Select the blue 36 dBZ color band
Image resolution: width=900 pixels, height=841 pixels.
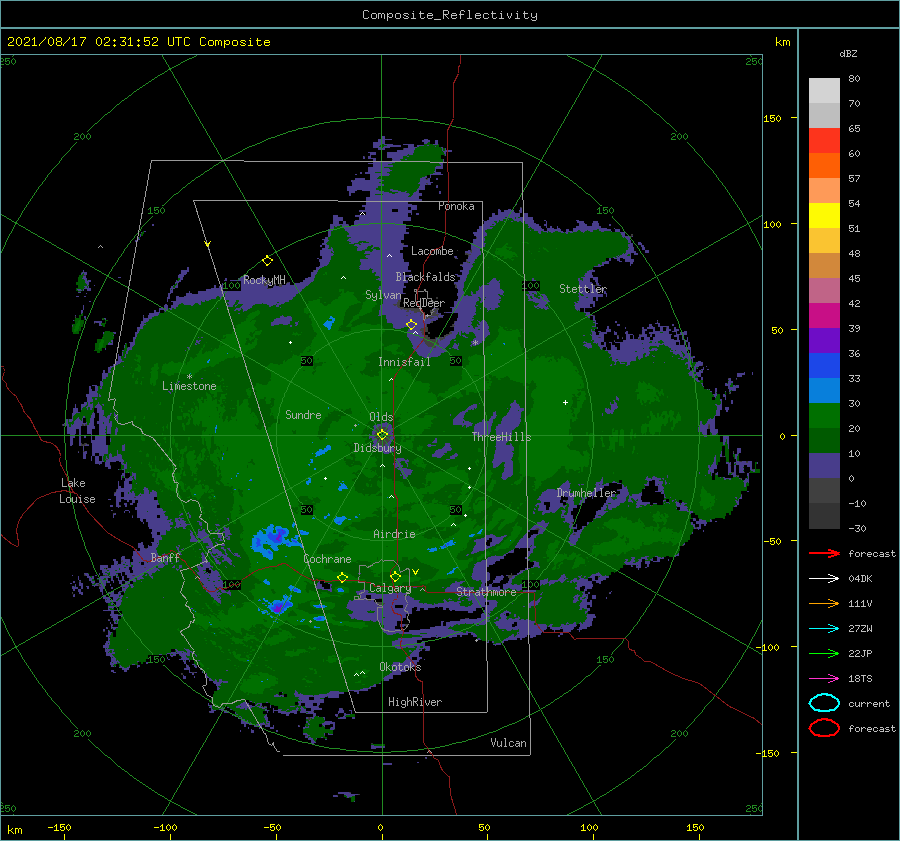click(824, 365)
